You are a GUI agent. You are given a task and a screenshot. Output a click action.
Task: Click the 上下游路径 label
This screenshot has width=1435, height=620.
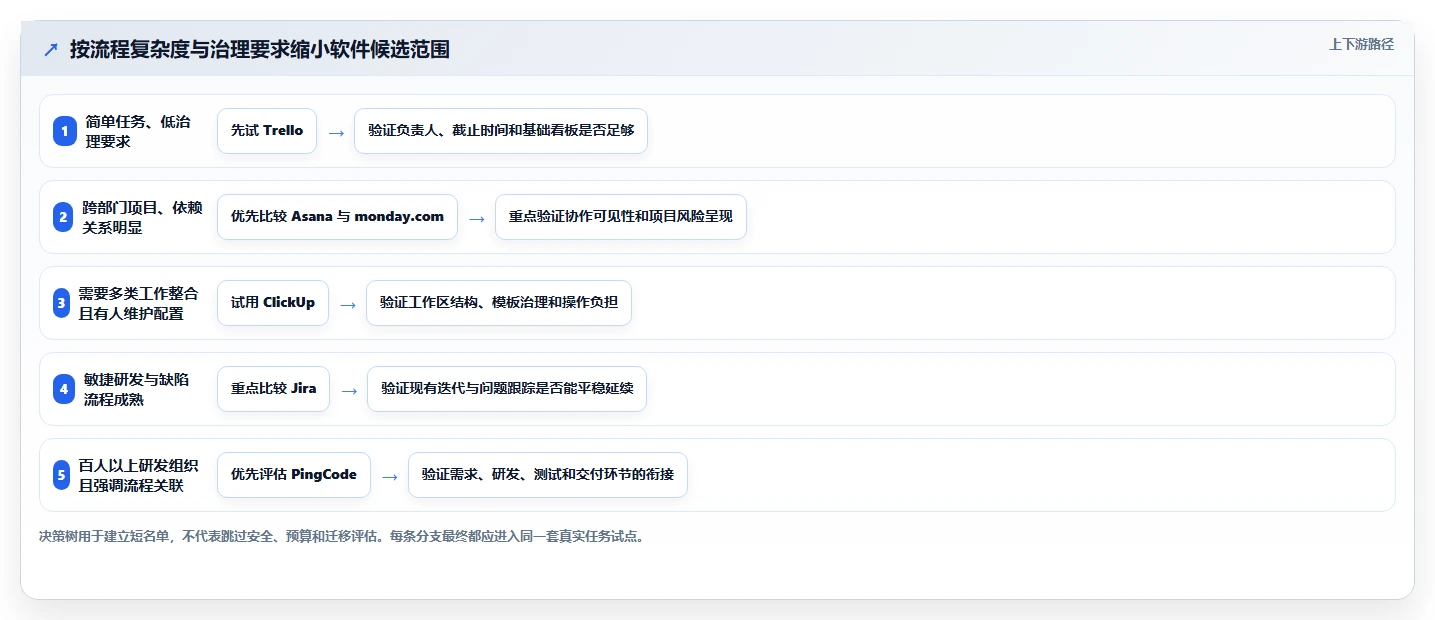[x=1361, y=44]
